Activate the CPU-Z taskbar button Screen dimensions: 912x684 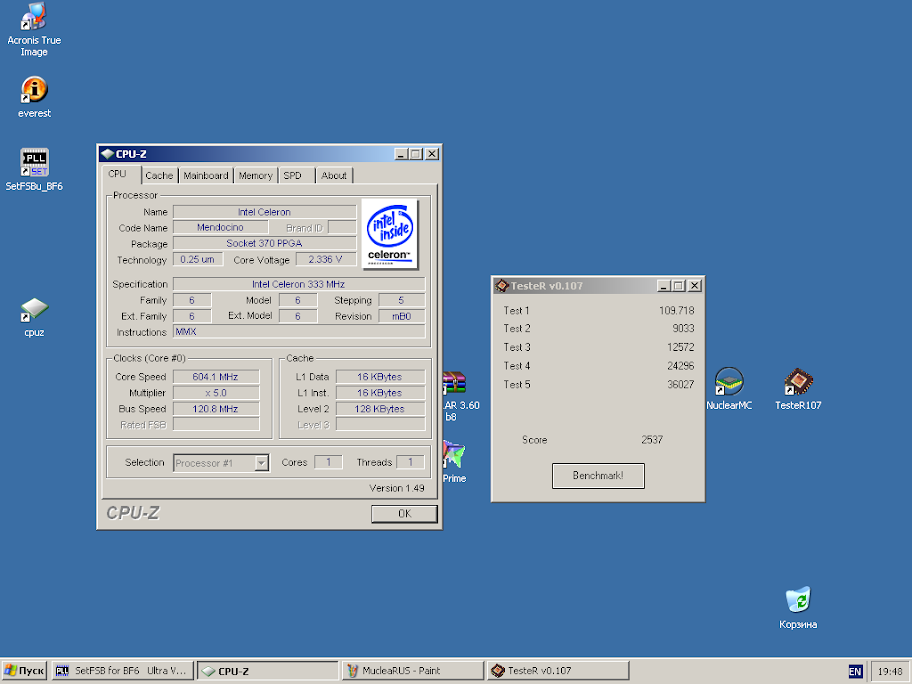coord(268,671)
